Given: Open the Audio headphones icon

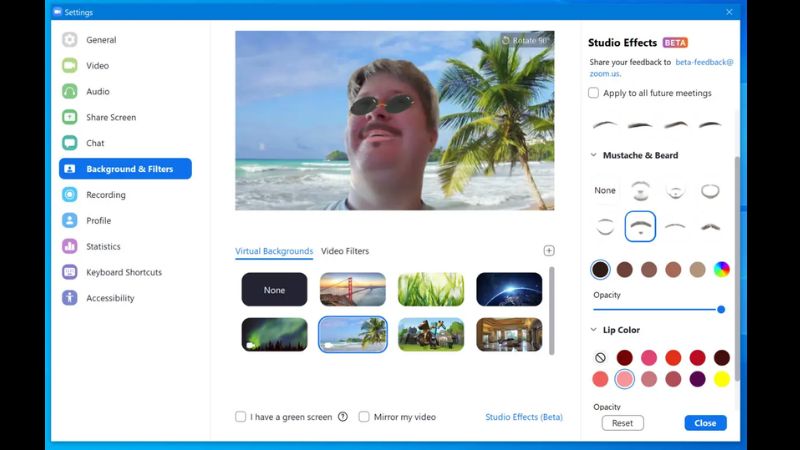Looking at the screenshot, I should tap(69, 91).
